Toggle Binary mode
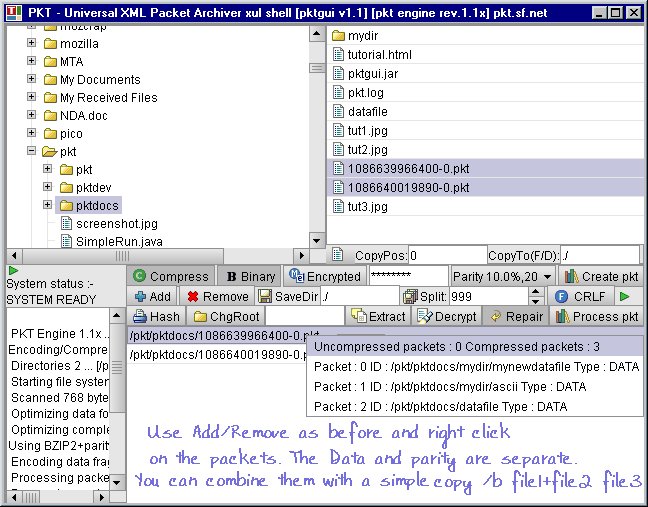Image resolution: width=648 pixels, height=507 pixels. pyautogui.click(x=249, y=276)
